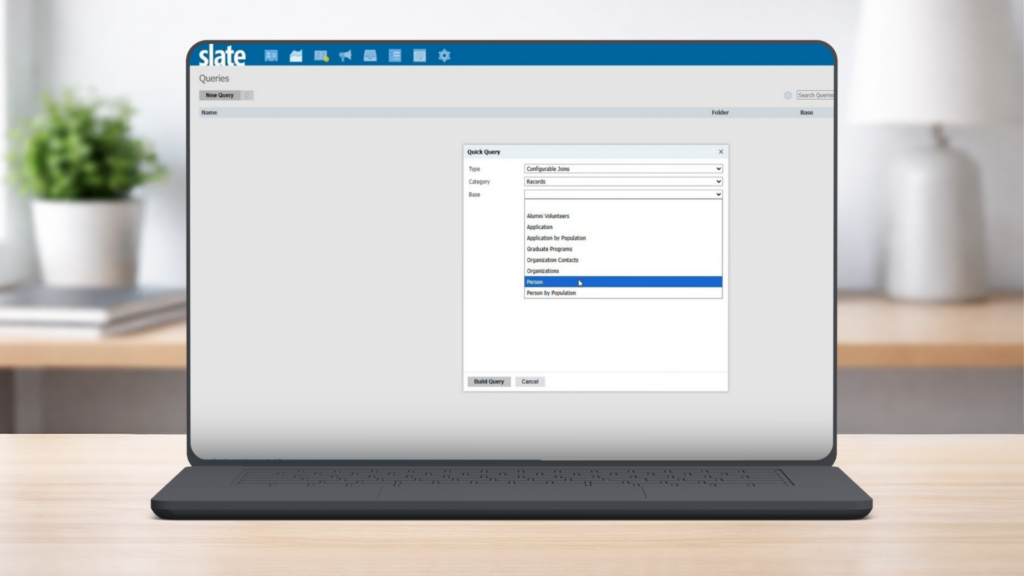Select Organizations option
This screenshot has height=576, width=1024.
(623, 271)
